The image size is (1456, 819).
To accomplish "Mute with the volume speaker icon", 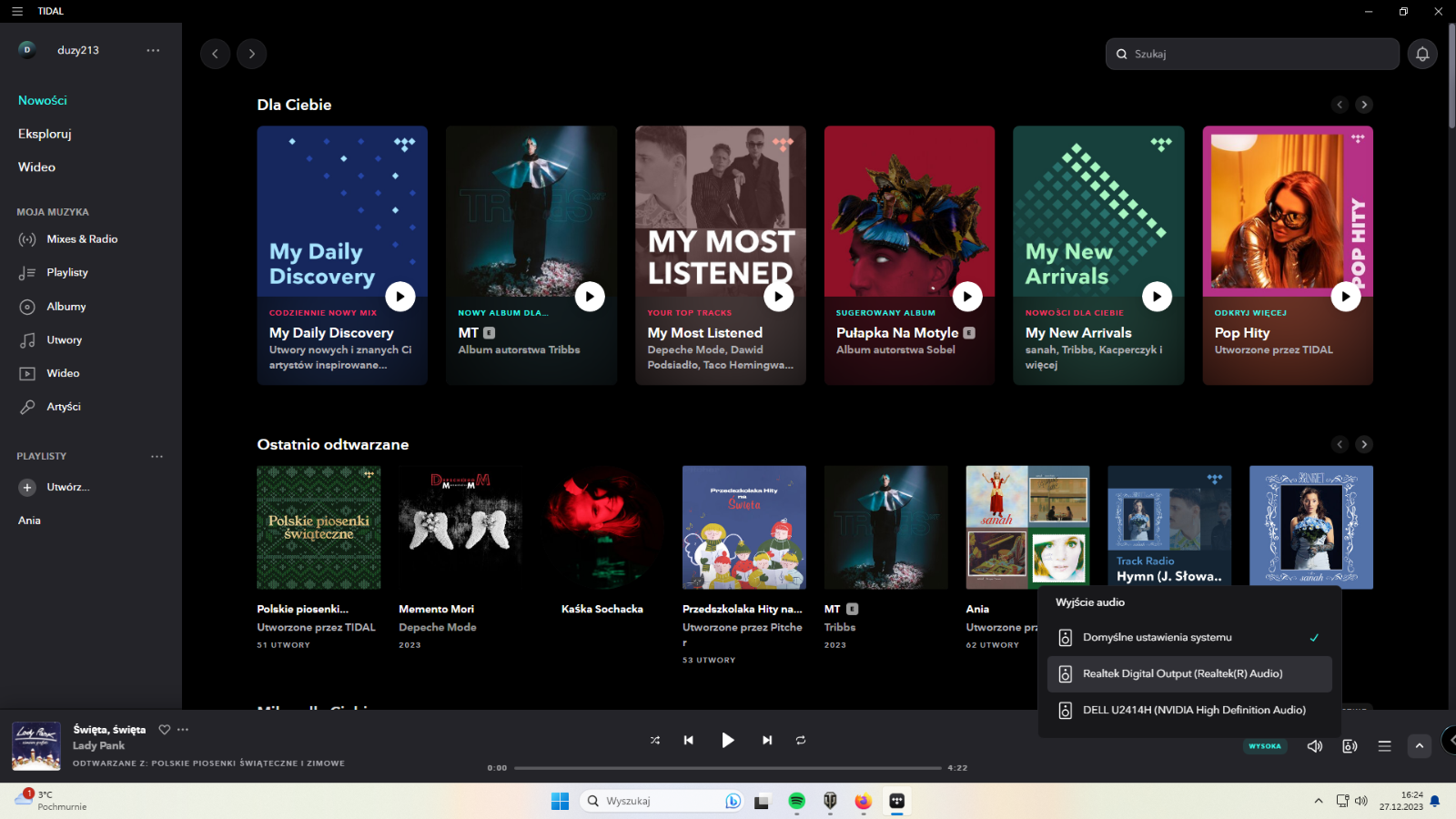I will [x=1315, y=746].
